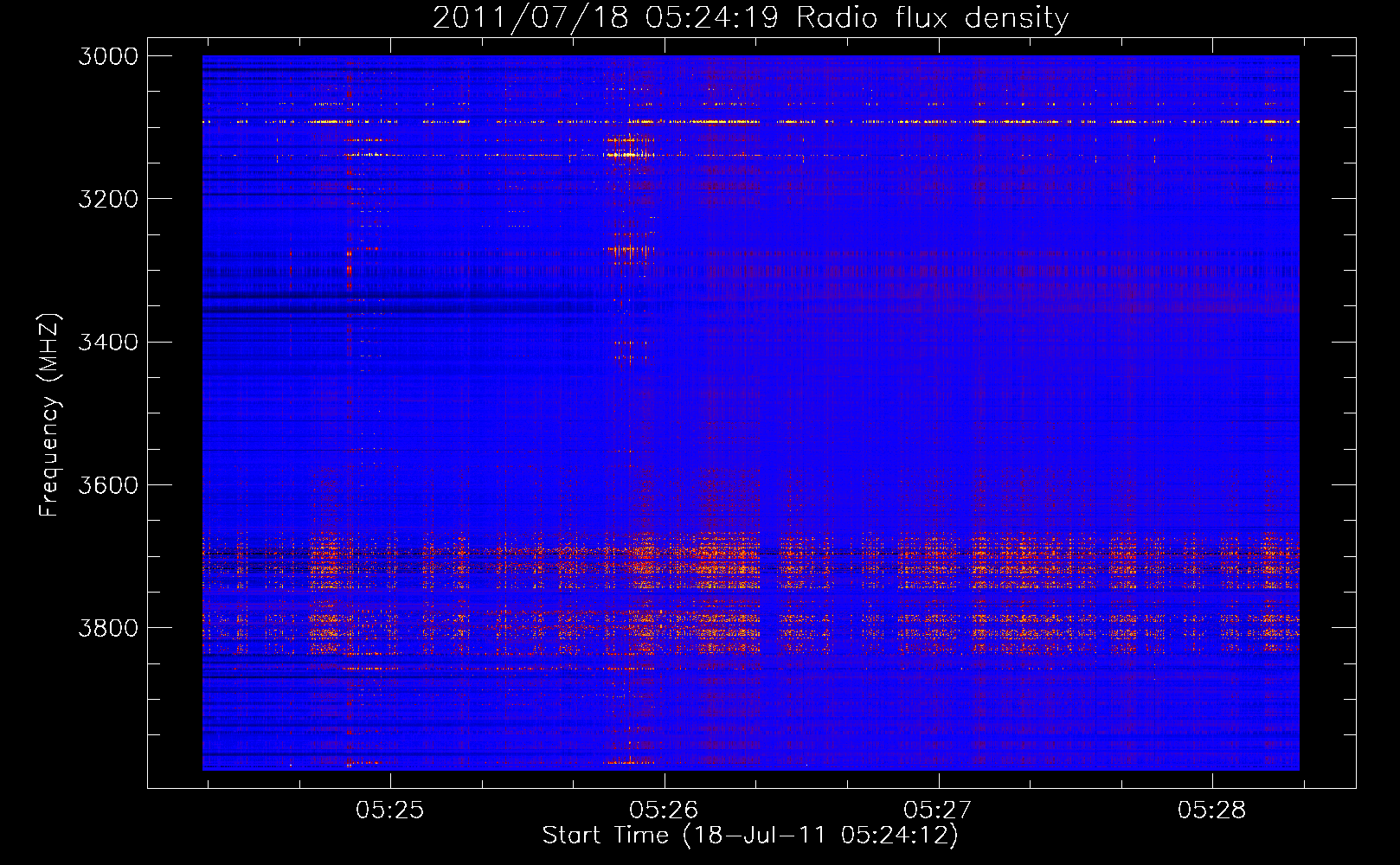Click the 3600 frequency axis label

coord(108,484)
